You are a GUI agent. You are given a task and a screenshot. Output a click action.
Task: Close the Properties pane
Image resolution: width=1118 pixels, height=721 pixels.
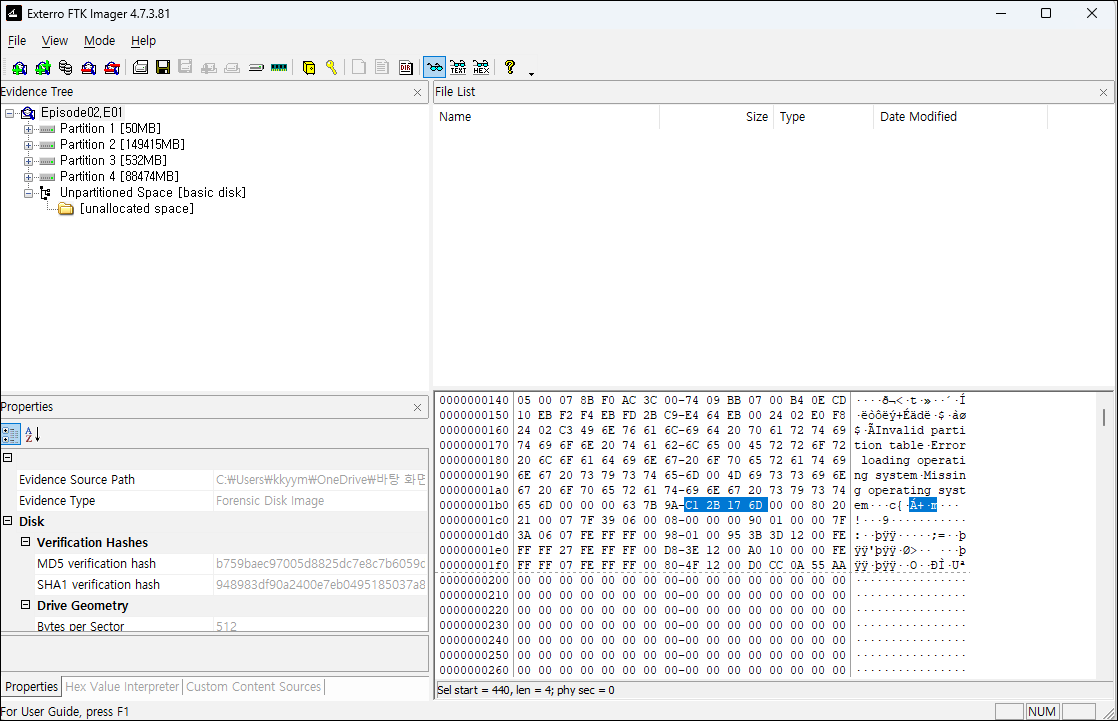418,408
